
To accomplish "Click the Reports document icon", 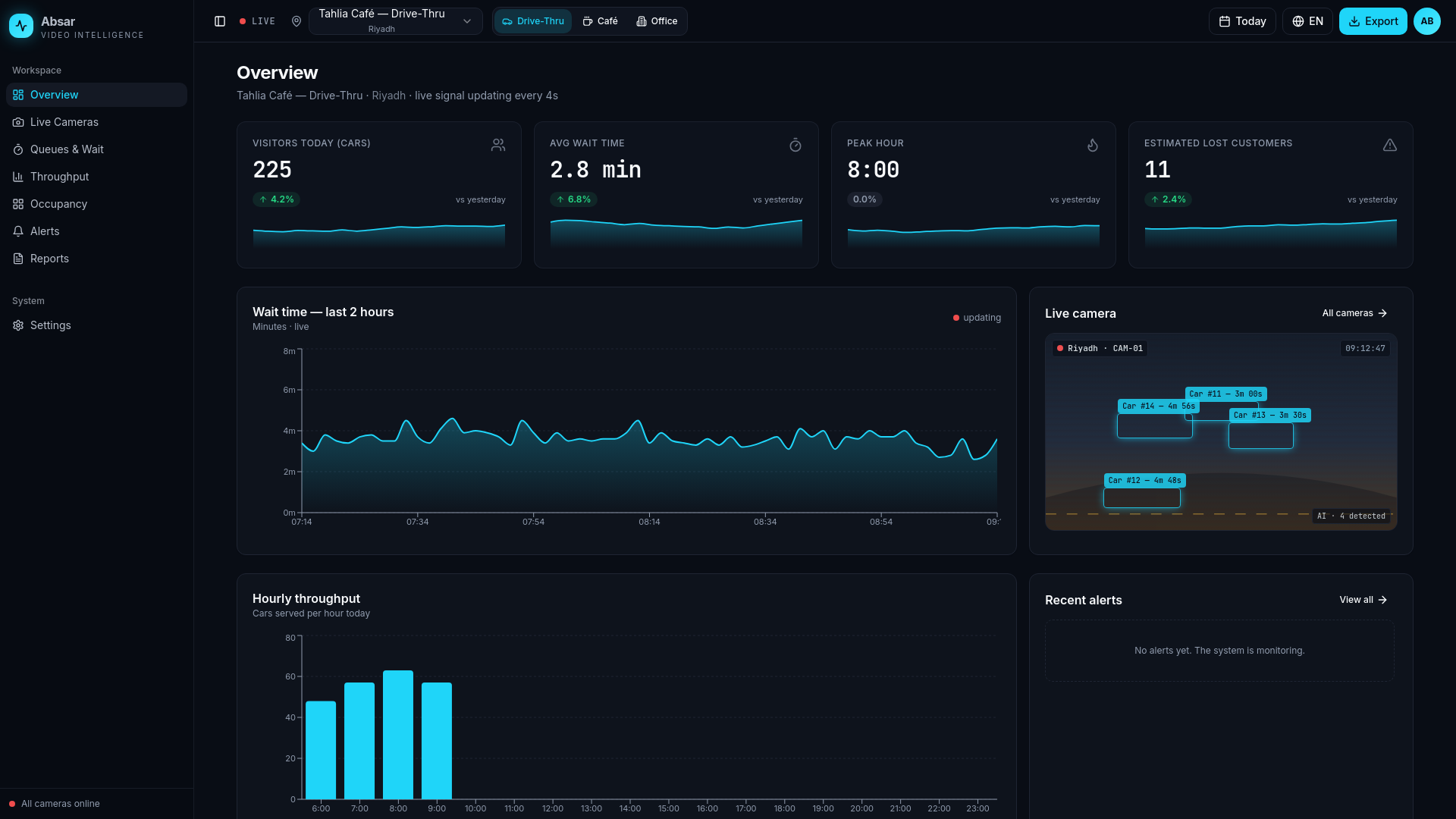I will coord(18,259).
